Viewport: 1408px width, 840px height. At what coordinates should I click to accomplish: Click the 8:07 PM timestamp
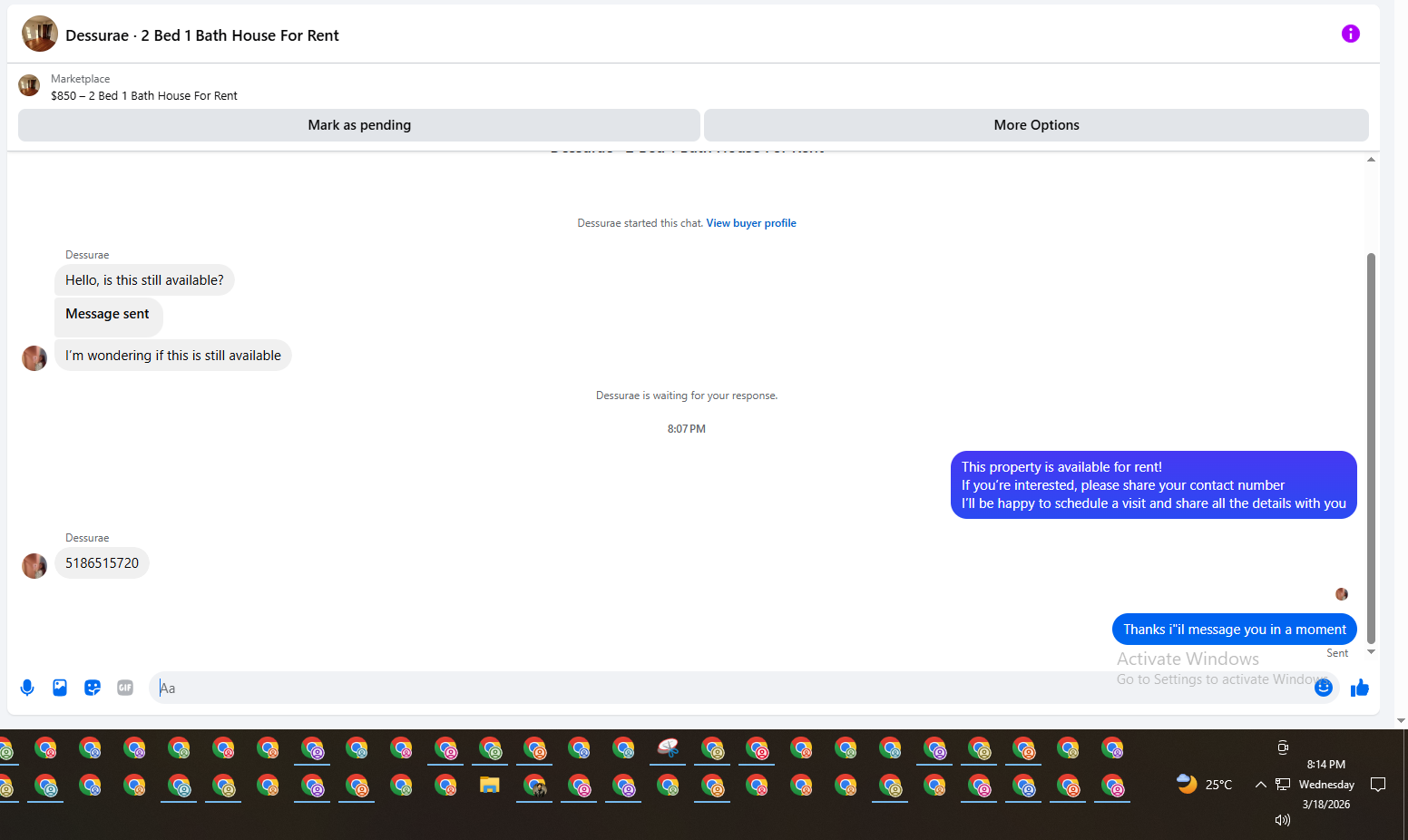(x=687, y=429)
